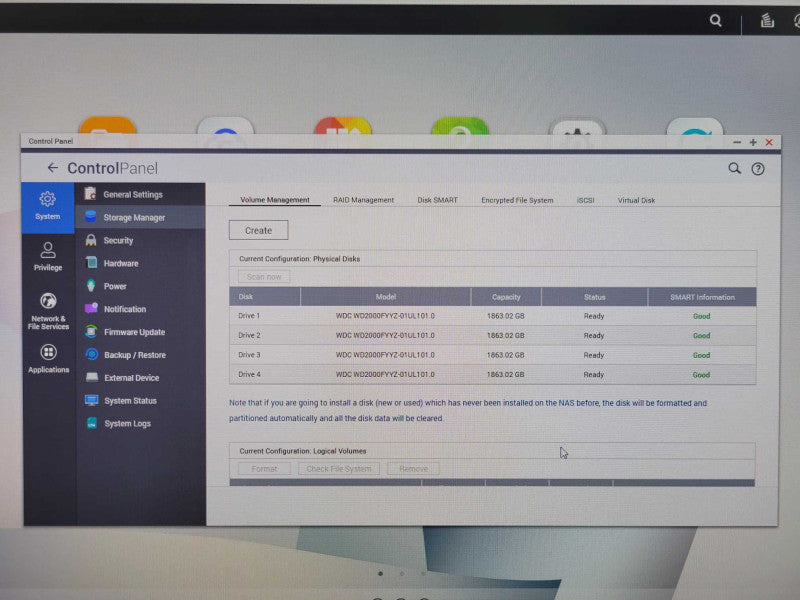The width and height of the screenshot is (800, 600).
Task: Click the SMART Information column header
Action: pos(702,297)
